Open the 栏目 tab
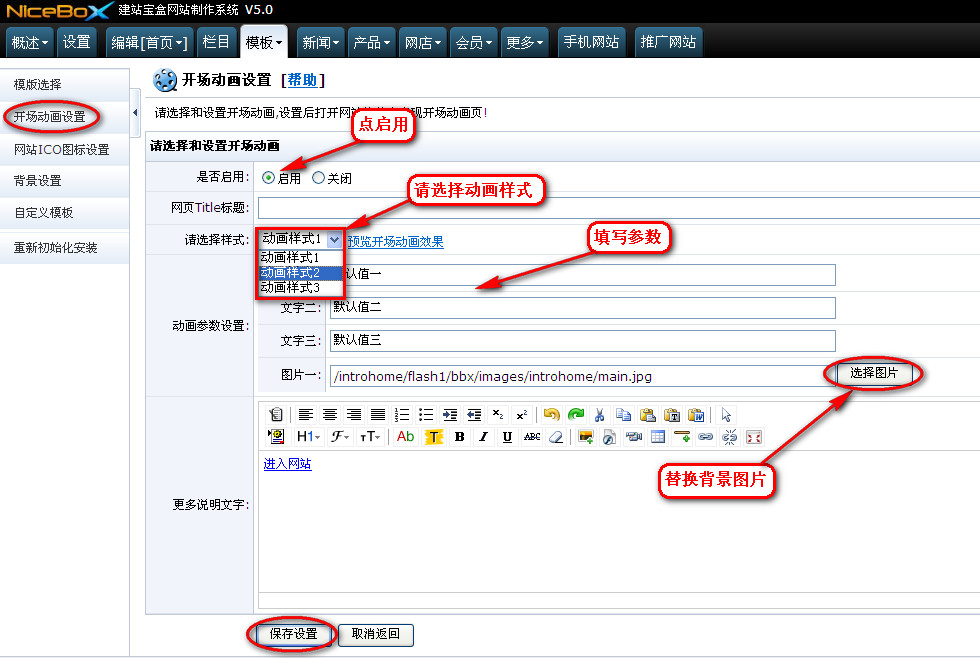This screenshot has width=980, height=658. 216,42
